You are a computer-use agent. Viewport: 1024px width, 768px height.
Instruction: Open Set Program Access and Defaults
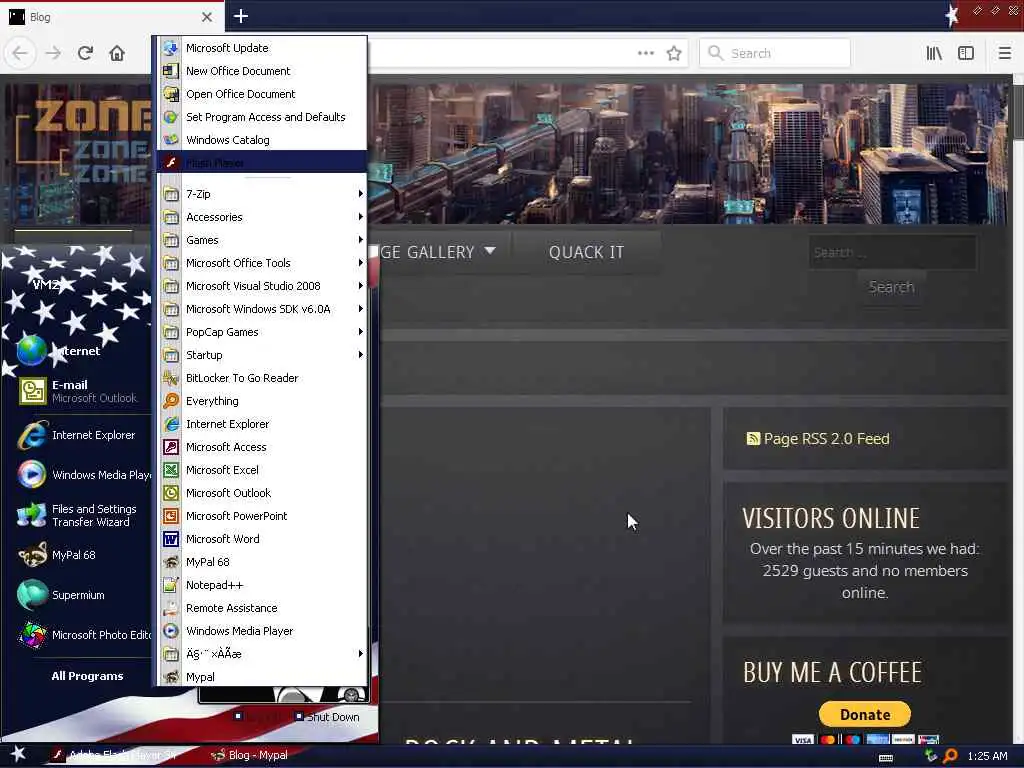point(262,117)
